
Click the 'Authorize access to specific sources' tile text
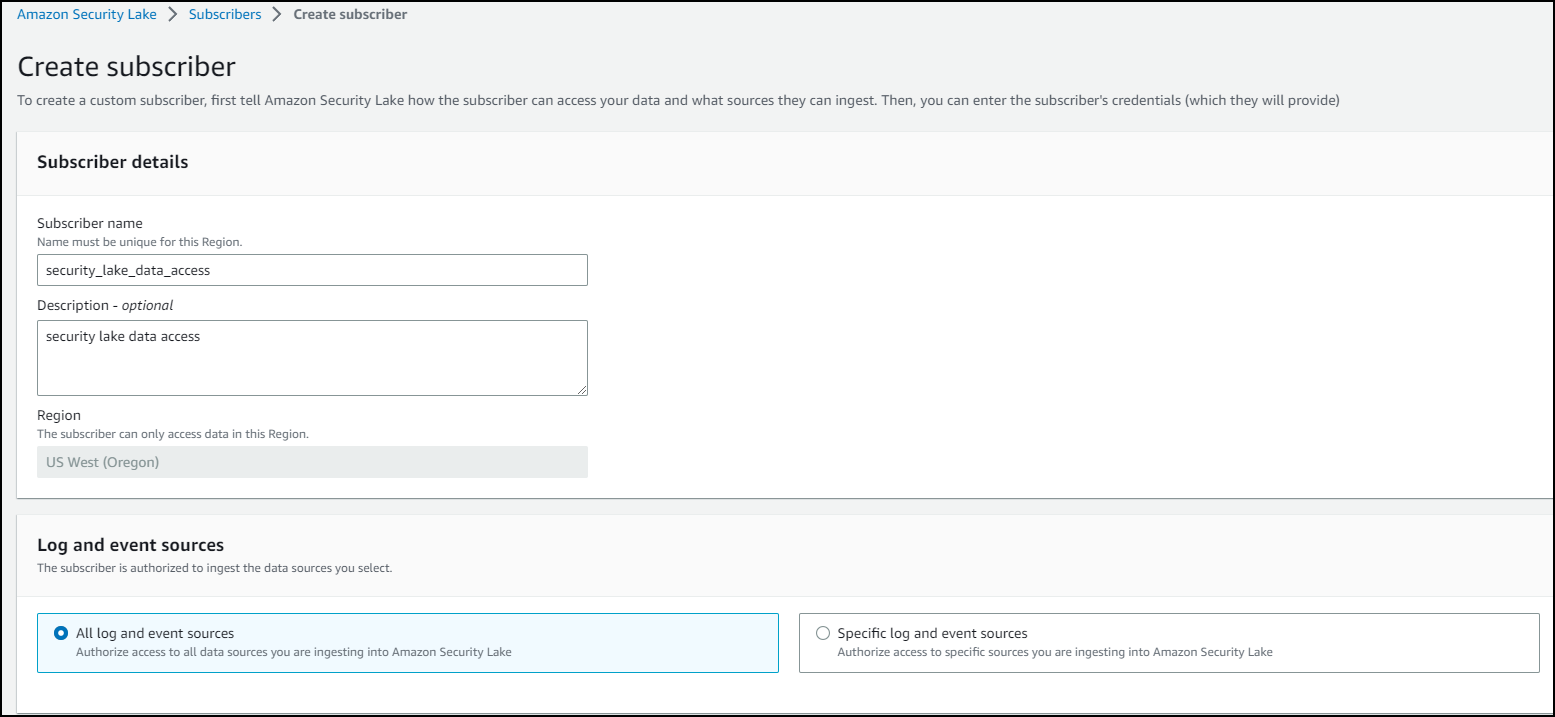[1054, 652]
